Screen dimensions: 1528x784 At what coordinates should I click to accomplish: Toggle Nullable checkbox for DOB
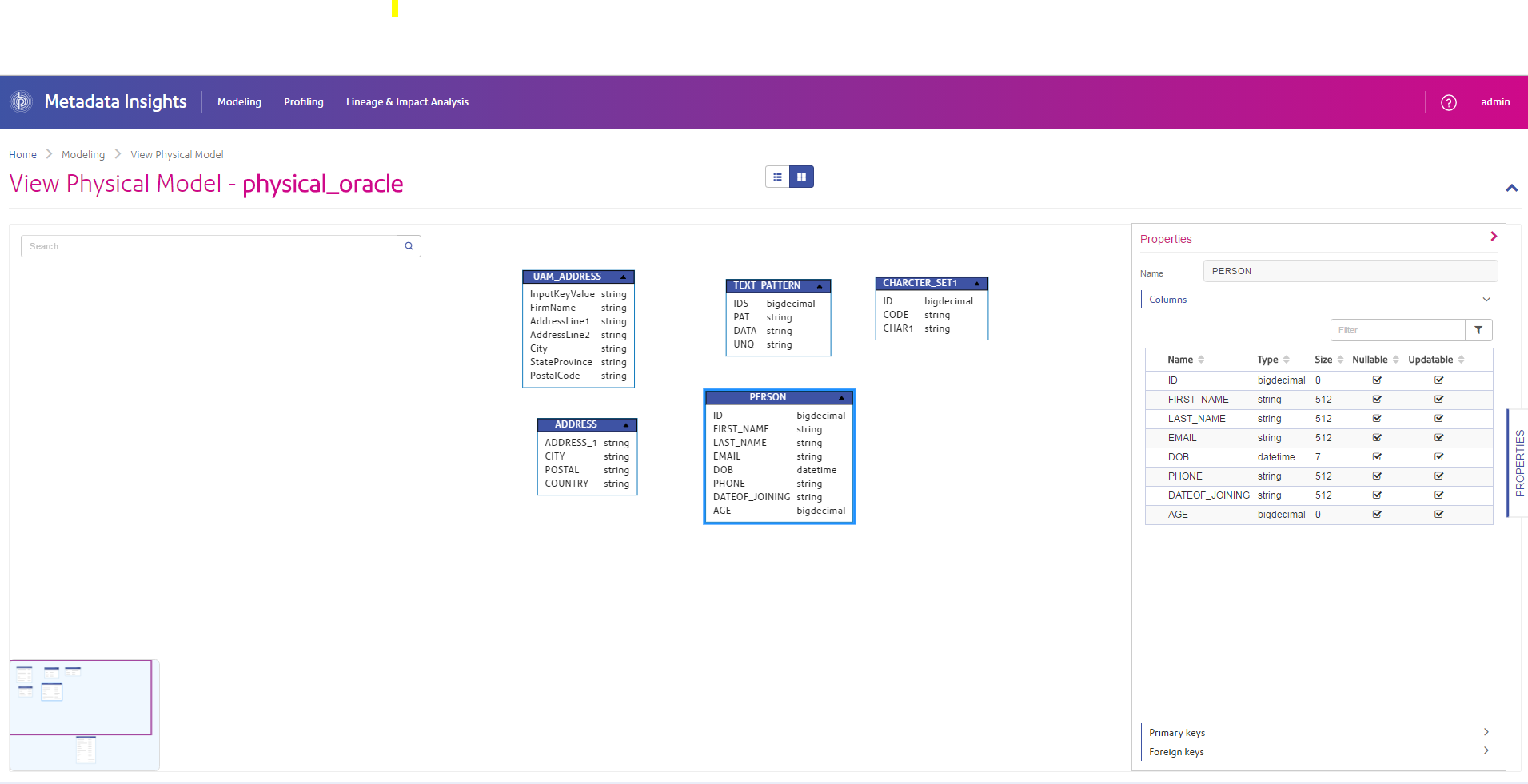[1376, 456]
